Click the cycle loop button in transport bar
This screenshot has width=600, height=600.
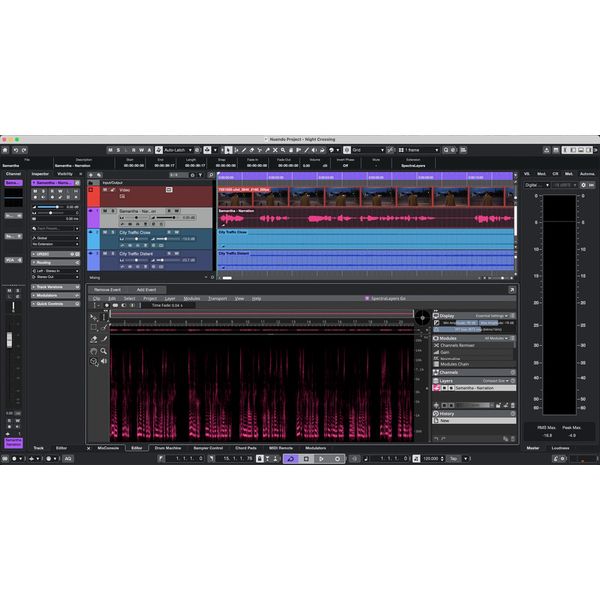[290, 458]
